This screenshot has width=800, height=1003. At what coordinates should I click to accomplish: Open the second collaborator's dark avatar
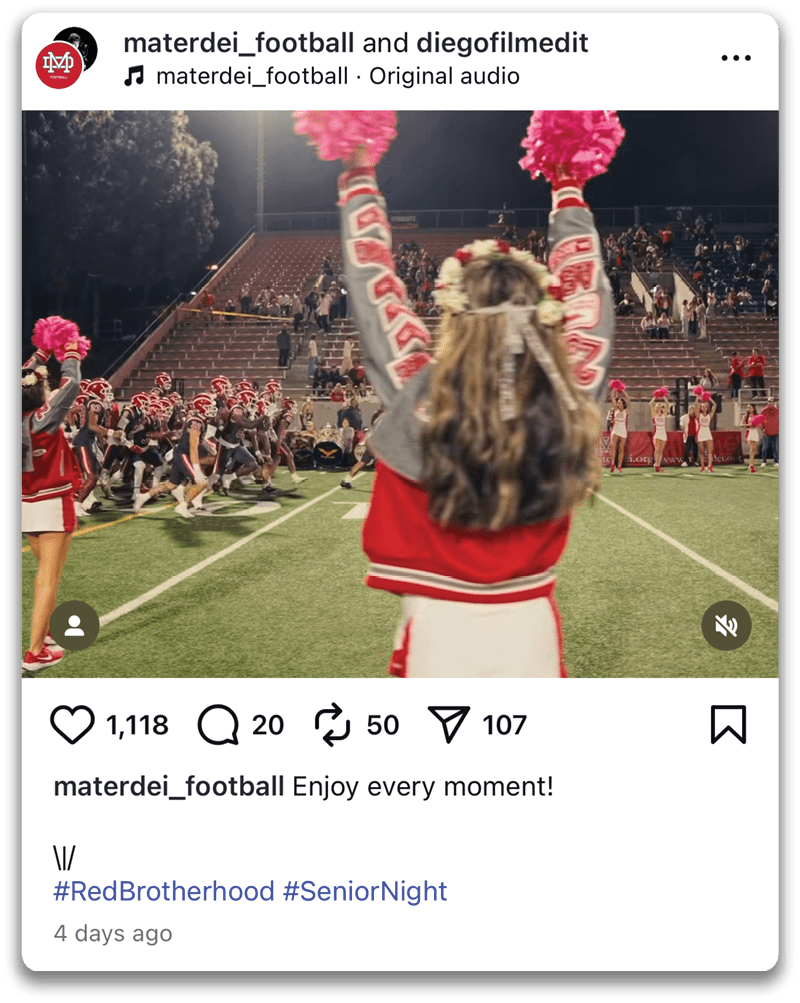(x=82, y=41)
